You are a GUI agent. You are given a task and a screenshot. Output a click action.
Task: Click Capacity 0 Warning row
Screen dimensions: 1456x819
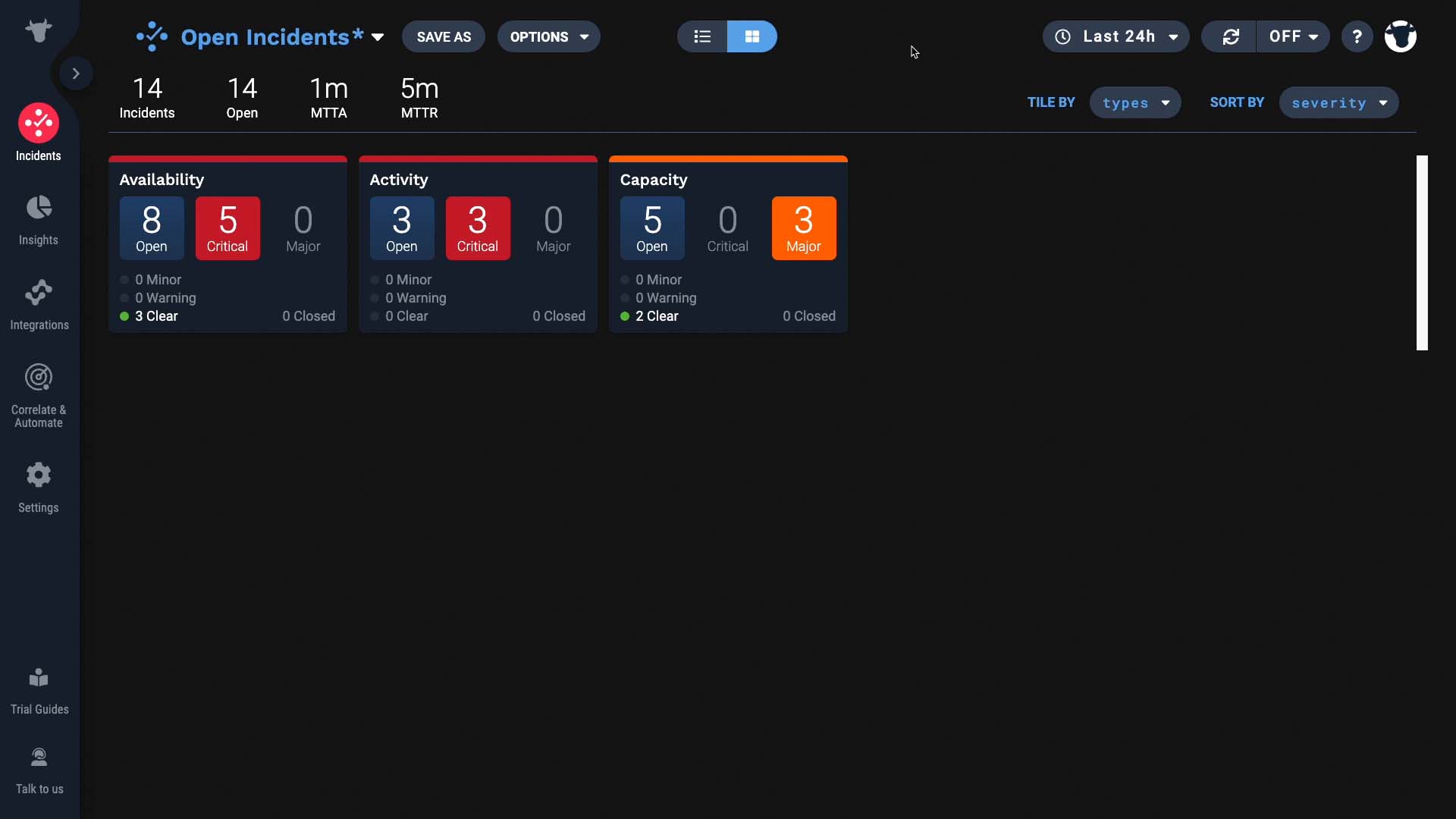(x=658, y=298)
